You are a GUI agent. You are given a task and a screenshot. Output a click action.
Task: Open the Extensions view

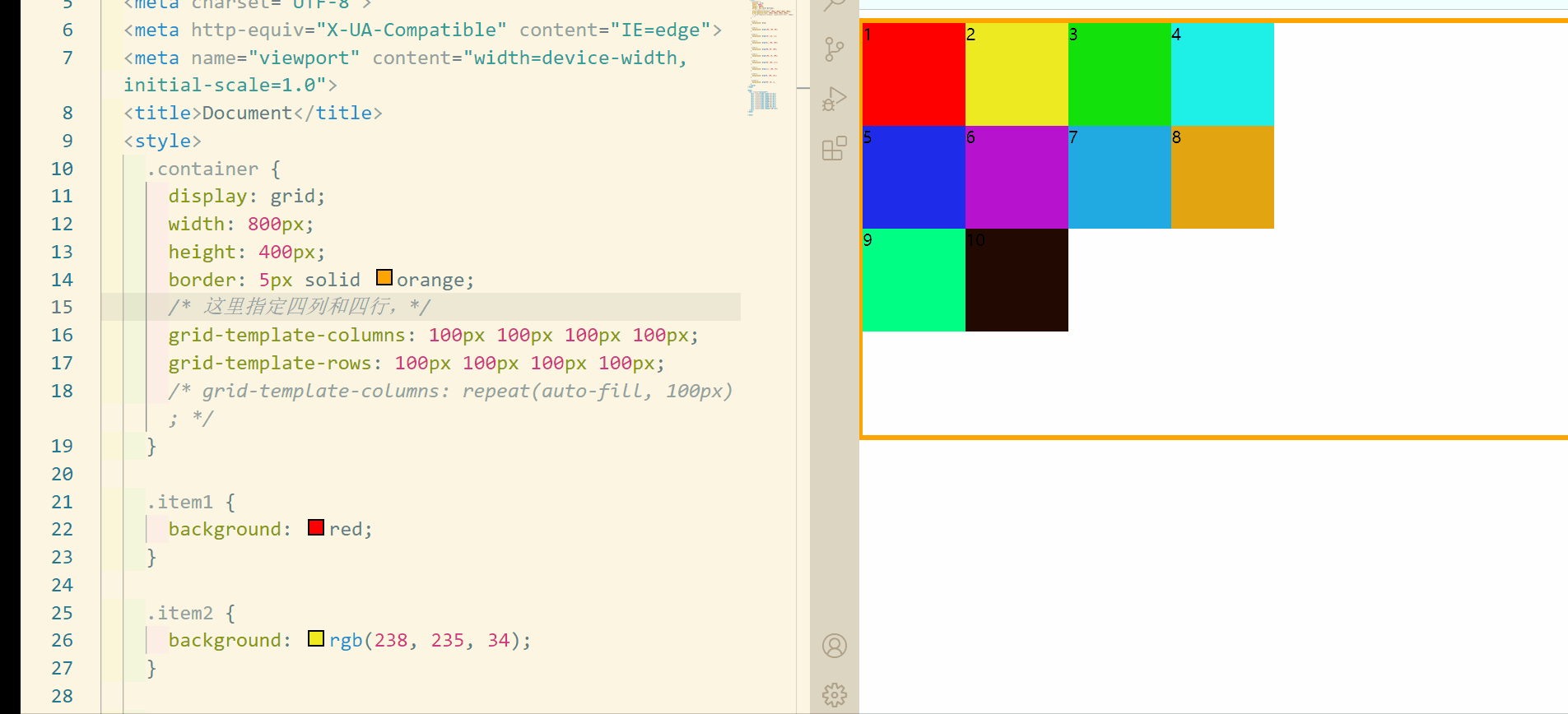834,148
